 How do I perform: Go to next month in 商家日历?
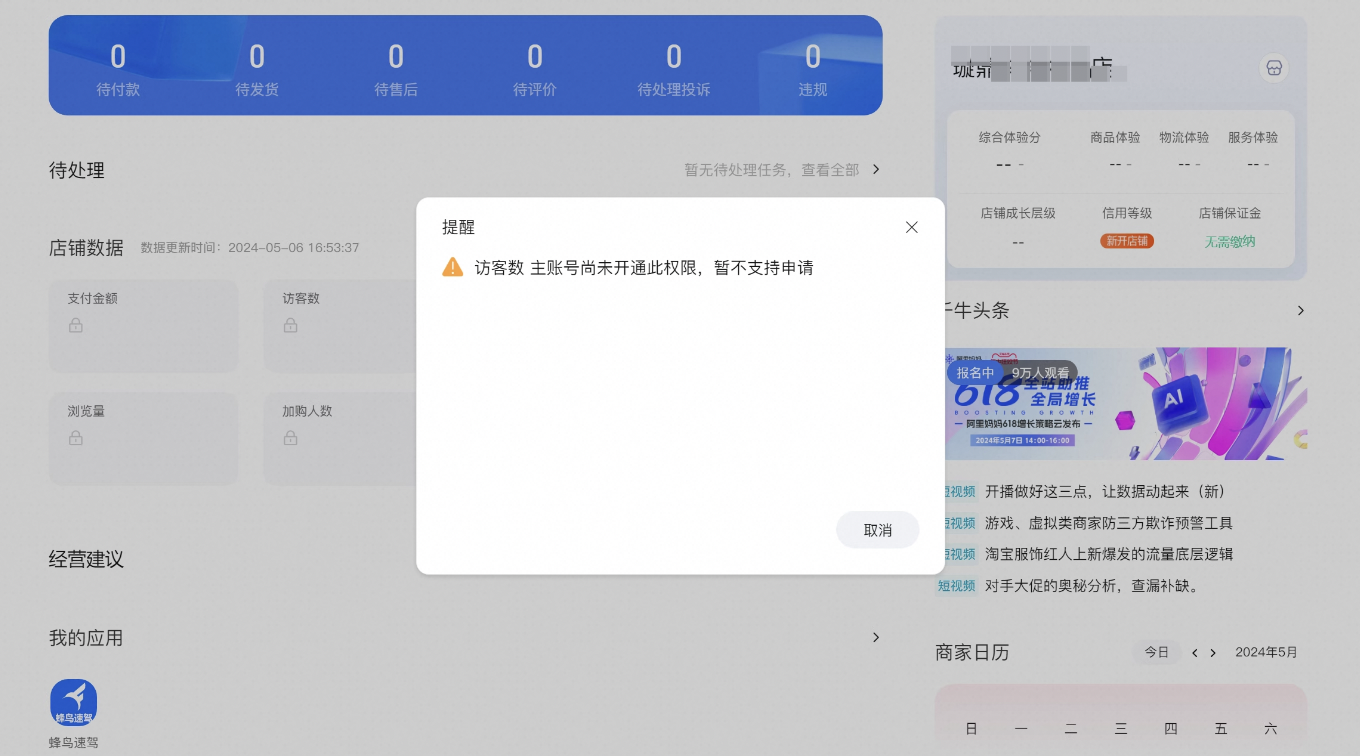(x=1213, y=653)
